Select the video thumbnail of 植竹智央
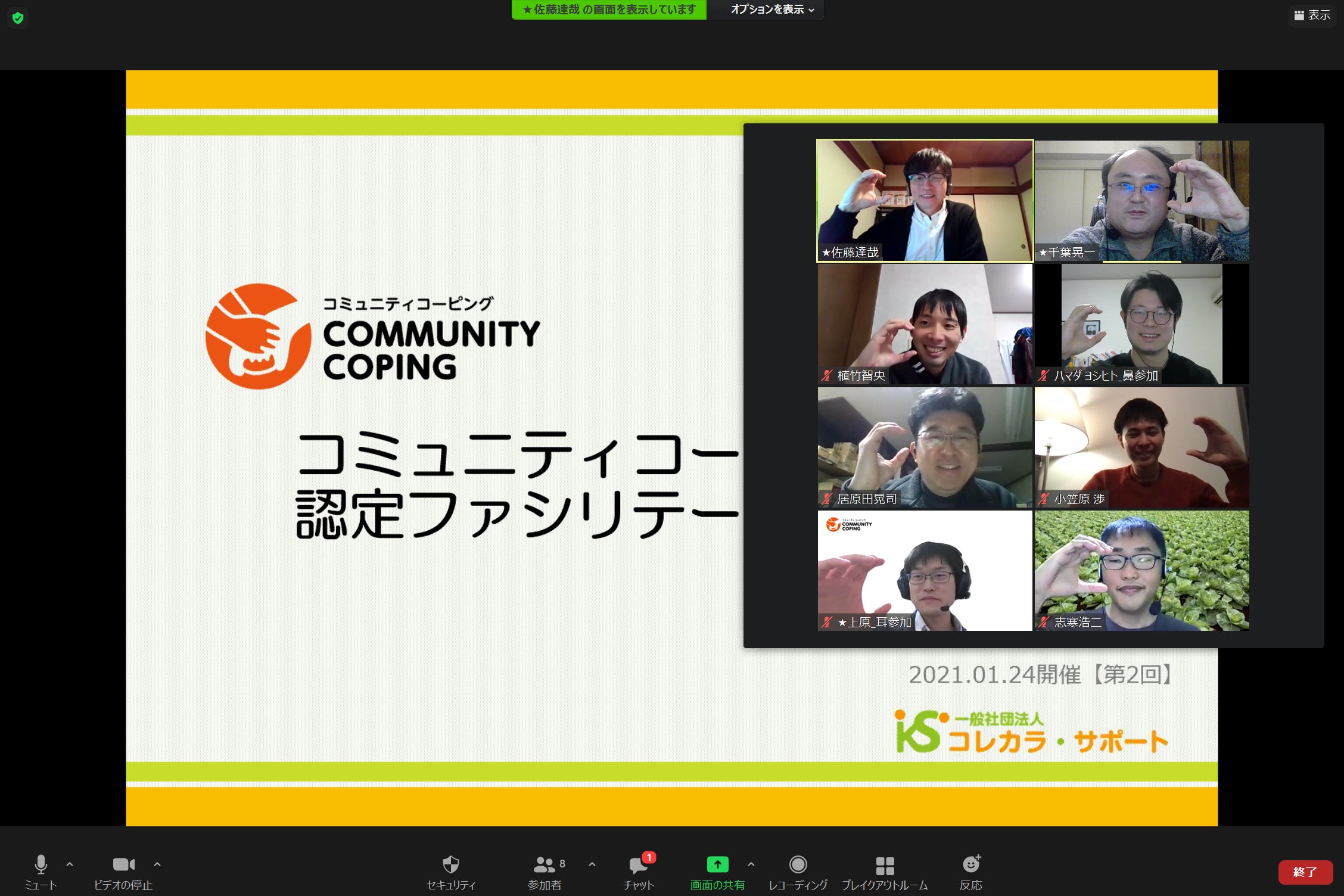 pos(925,324)
